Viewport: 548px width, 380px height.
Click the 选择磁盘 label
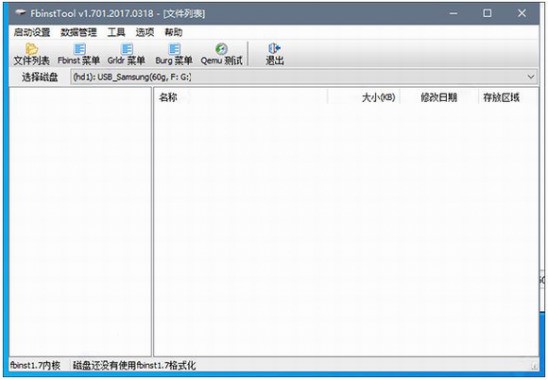click(40, 77)
